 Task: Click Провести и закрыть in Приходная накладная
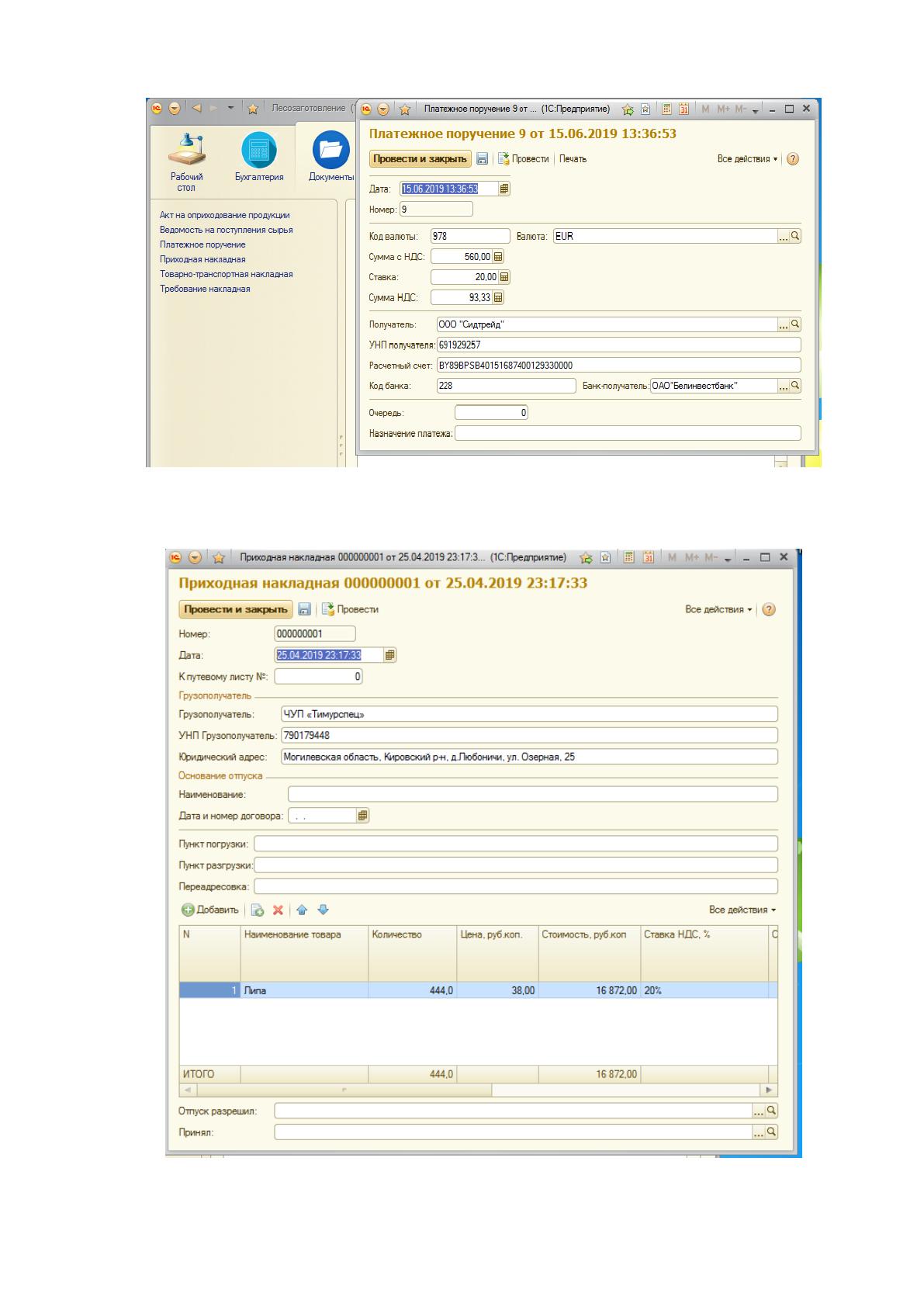(236, 610)
